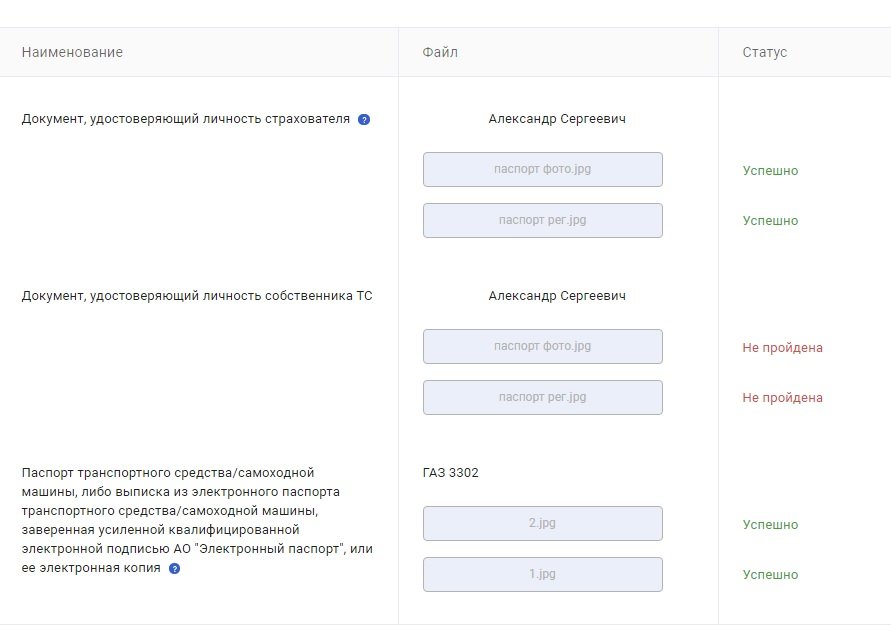Click help icon beside insurer identity document
Viewport: 891px width, 641px height.
pyautogui.click(x=364, y=119)
